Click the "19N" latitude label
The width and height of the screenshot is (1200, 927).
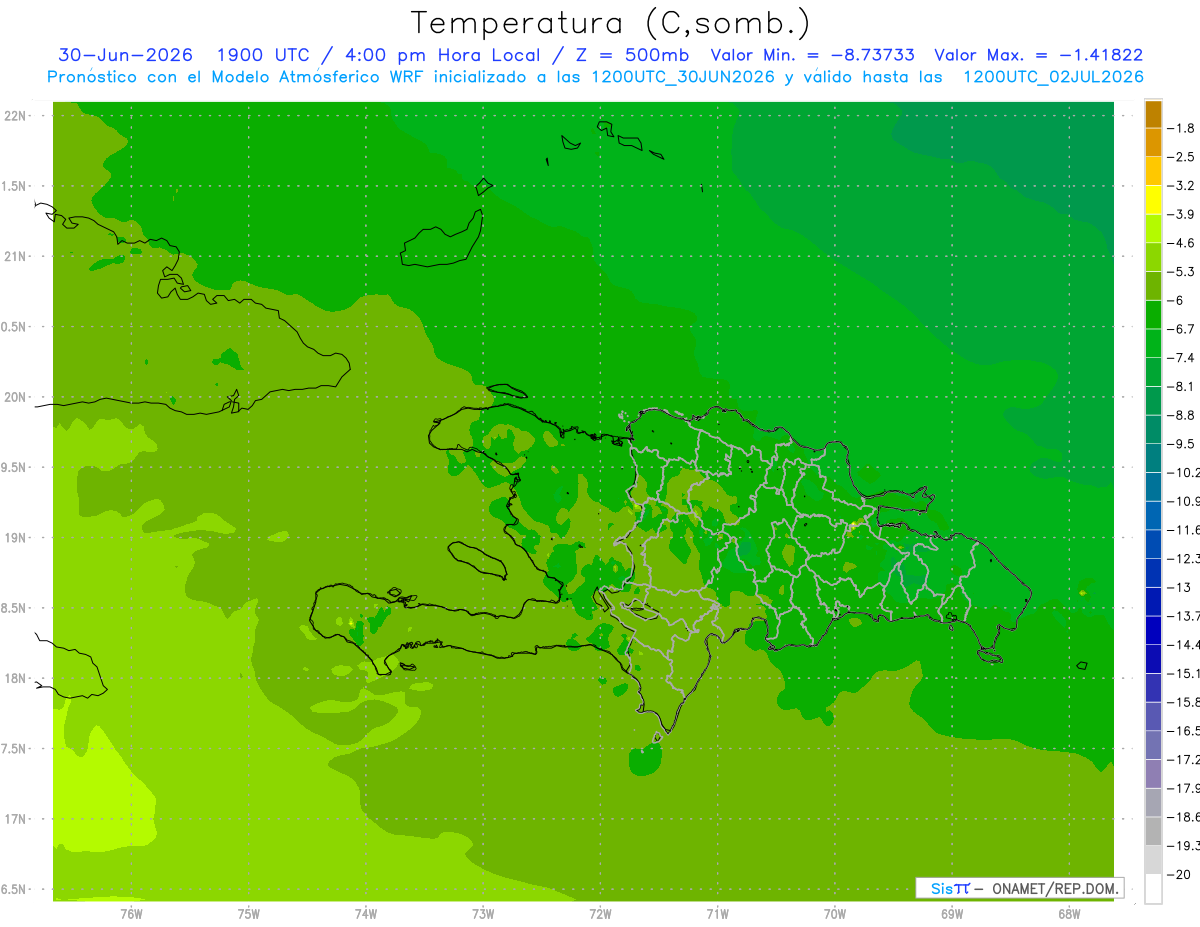[x=15, y=538]
